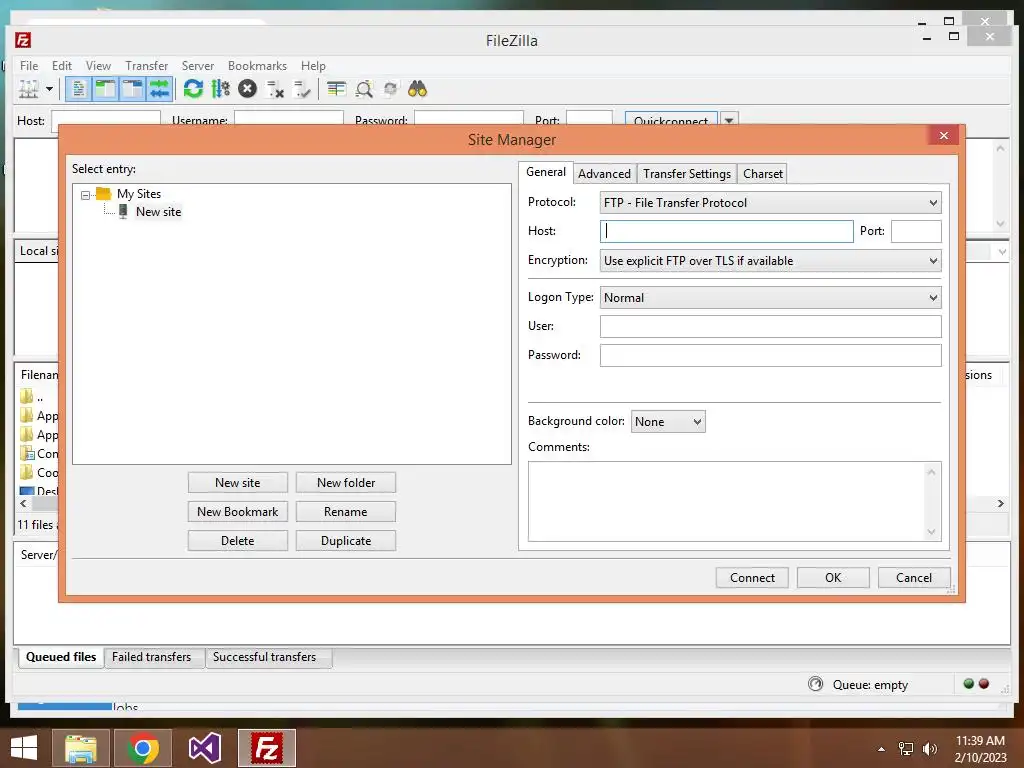
Task: Click the New site button
Action: (x=238, y=483)
